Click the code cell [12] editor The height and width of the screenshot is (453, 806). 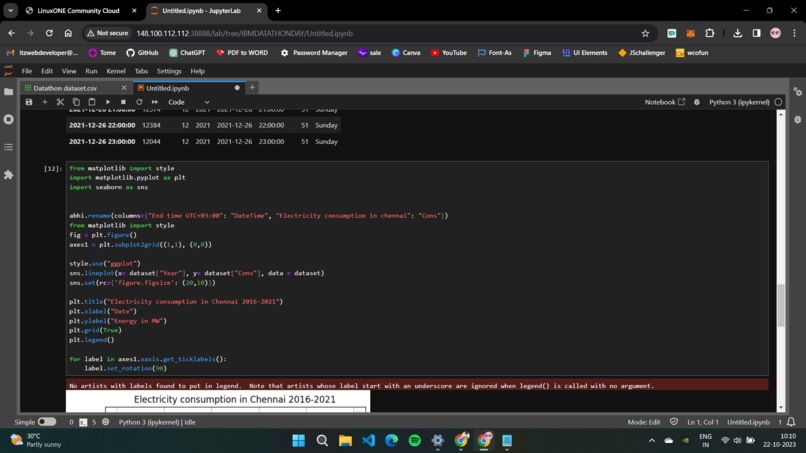coord(417,268)
